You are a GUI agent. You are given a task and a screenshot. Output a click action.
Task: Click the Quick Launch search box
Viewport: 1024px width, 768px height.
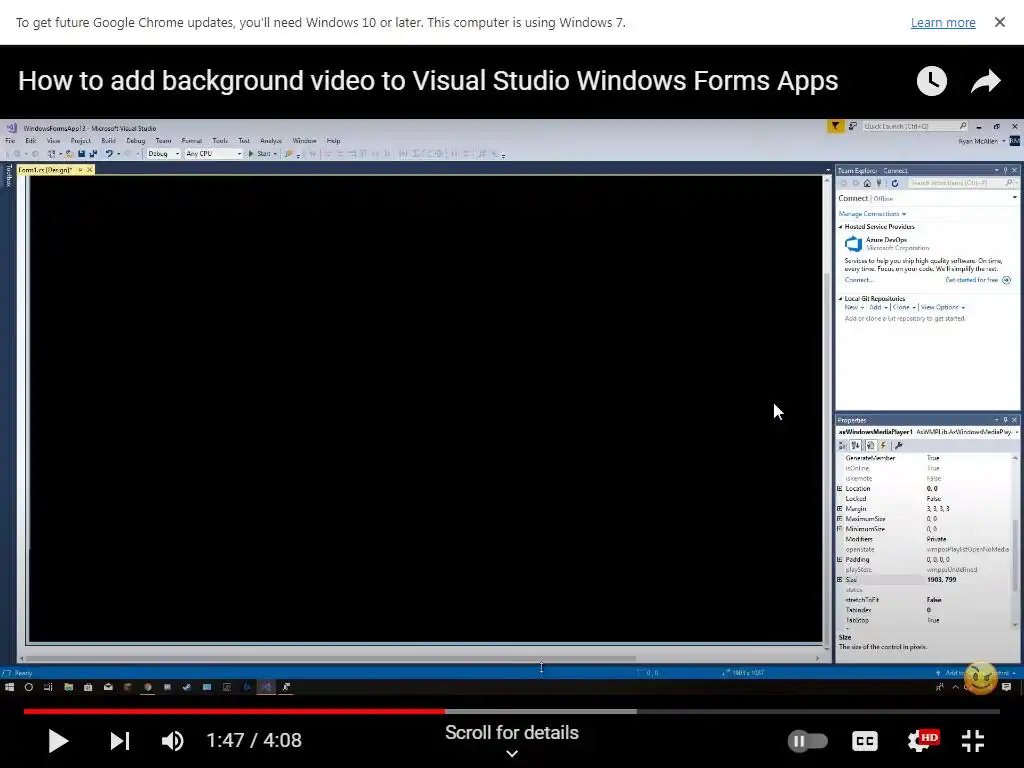[914, 126]
